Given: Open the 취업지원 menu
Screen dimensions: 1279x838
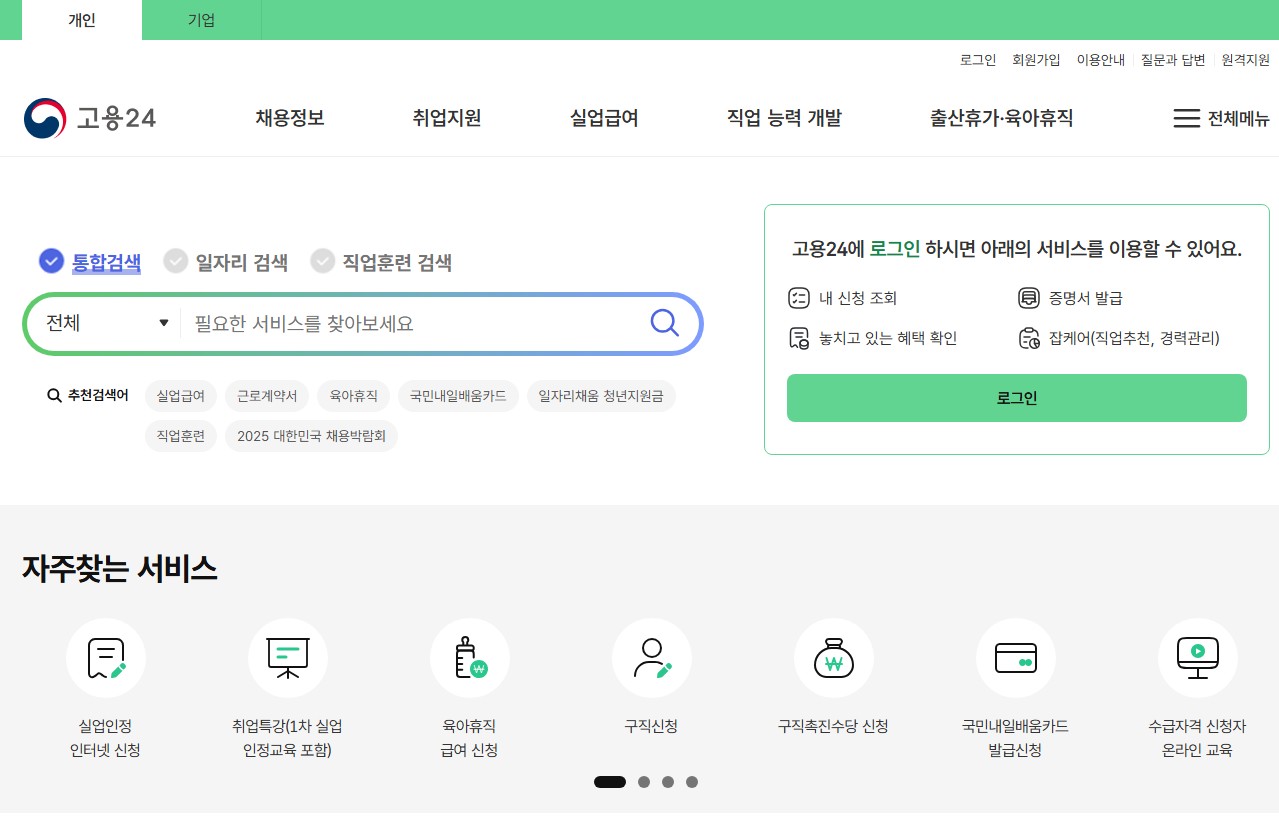Looking at the screenshot, I should (x=447, y=118).
